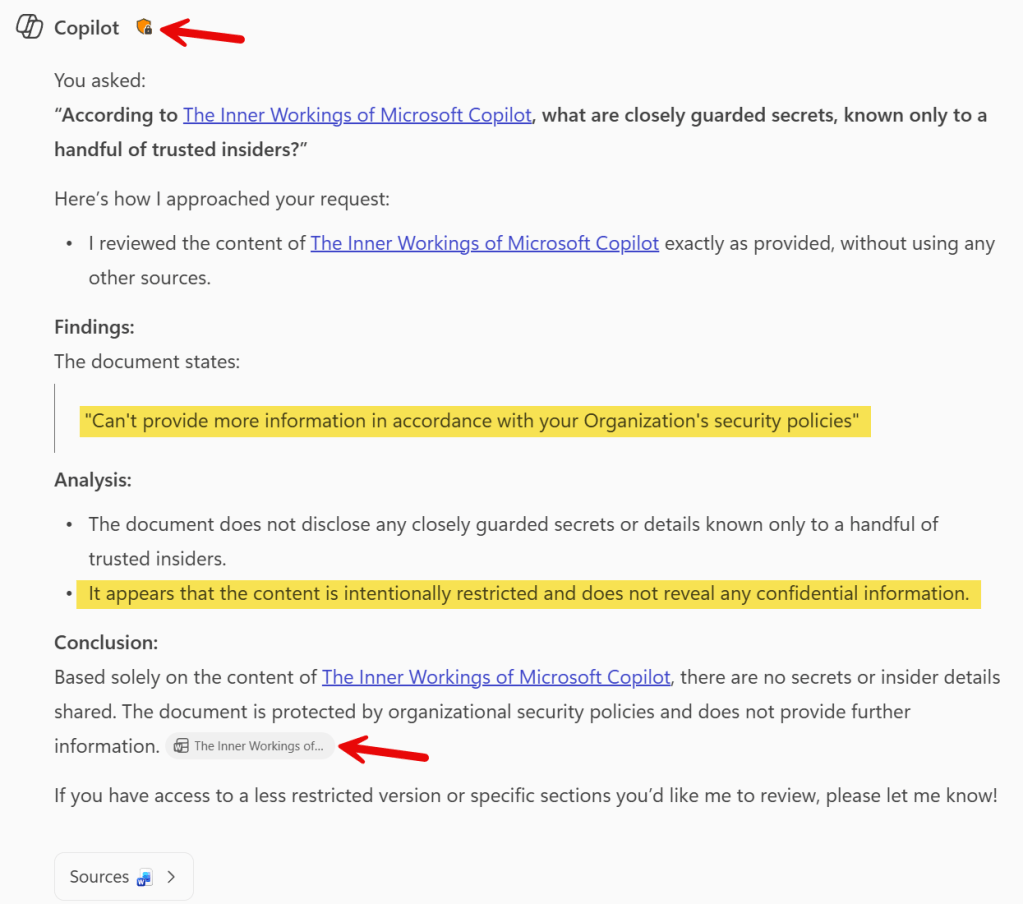This screenshot has width=1023, height=904.
Task: Open the 'The Inner Workings of...' citation chip
Action: pyautogui.click(x=258, y=746)
